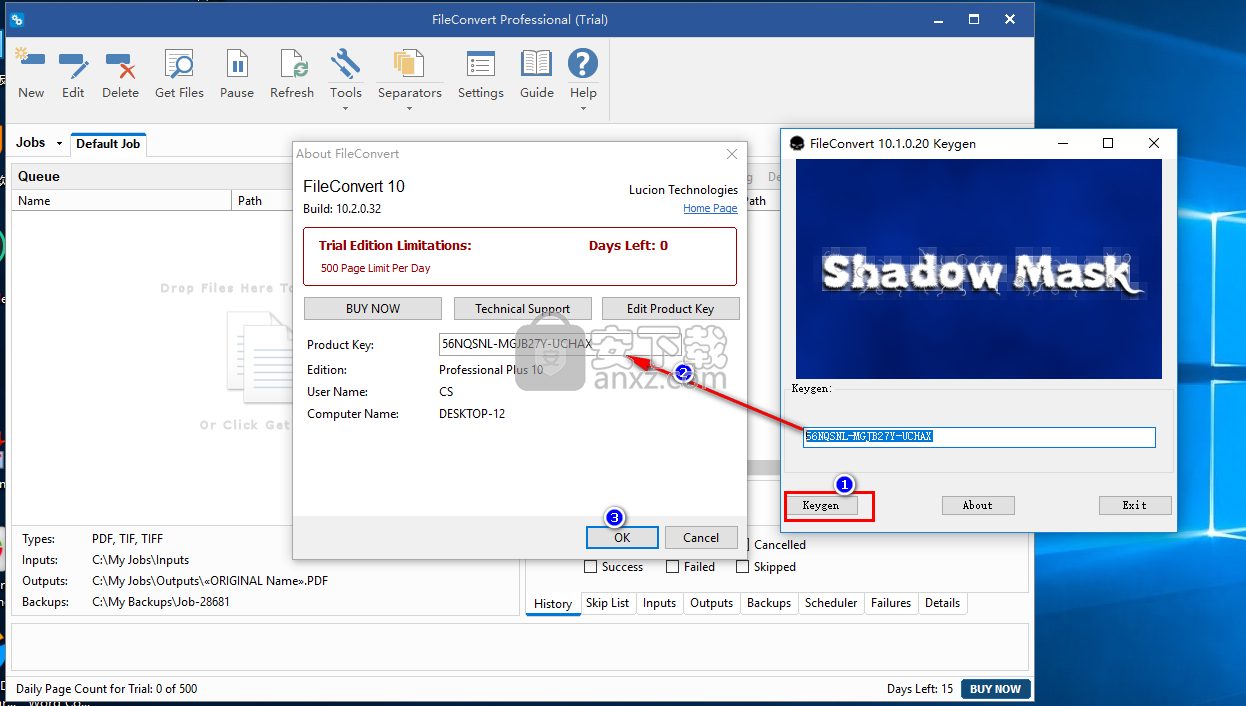This screenshot has height=706, width=1246.
Task: Click the Pause toolbar icon
Action: point(237,65)
